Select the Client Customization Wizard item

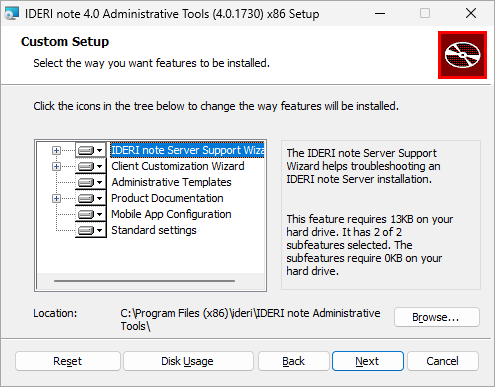[x=178, y=166]
